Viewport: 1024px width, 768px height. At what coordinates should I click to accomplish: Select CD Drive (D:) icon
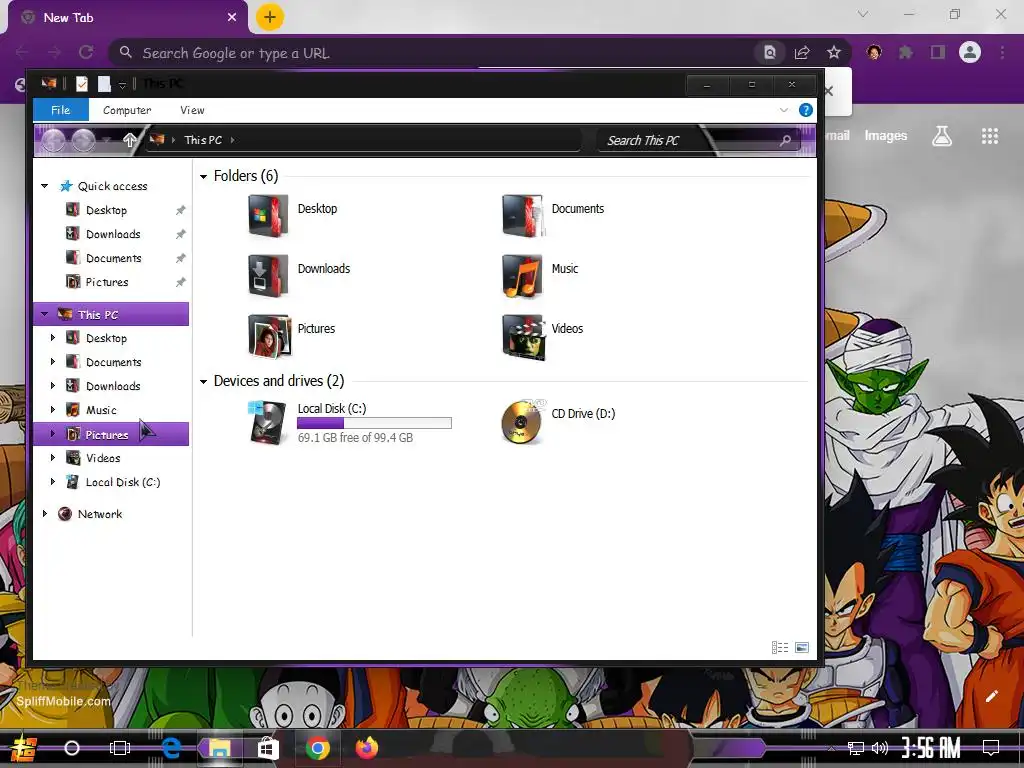[x=522, y=421]
